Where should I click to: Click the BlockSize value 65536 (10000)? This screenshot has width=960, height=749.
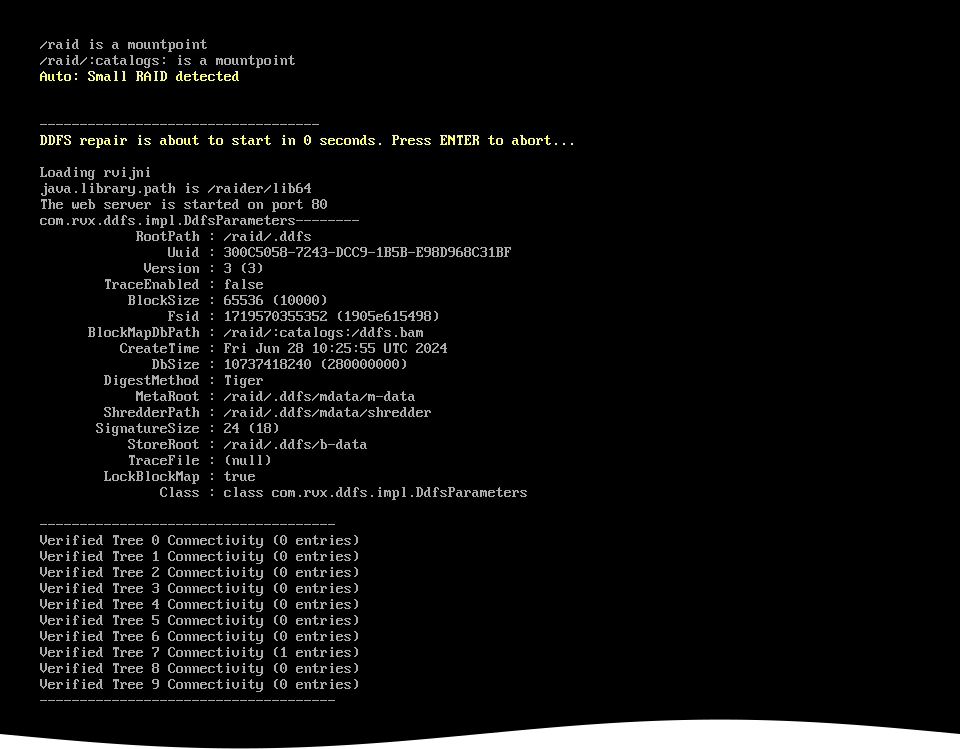tap(275, 300)
